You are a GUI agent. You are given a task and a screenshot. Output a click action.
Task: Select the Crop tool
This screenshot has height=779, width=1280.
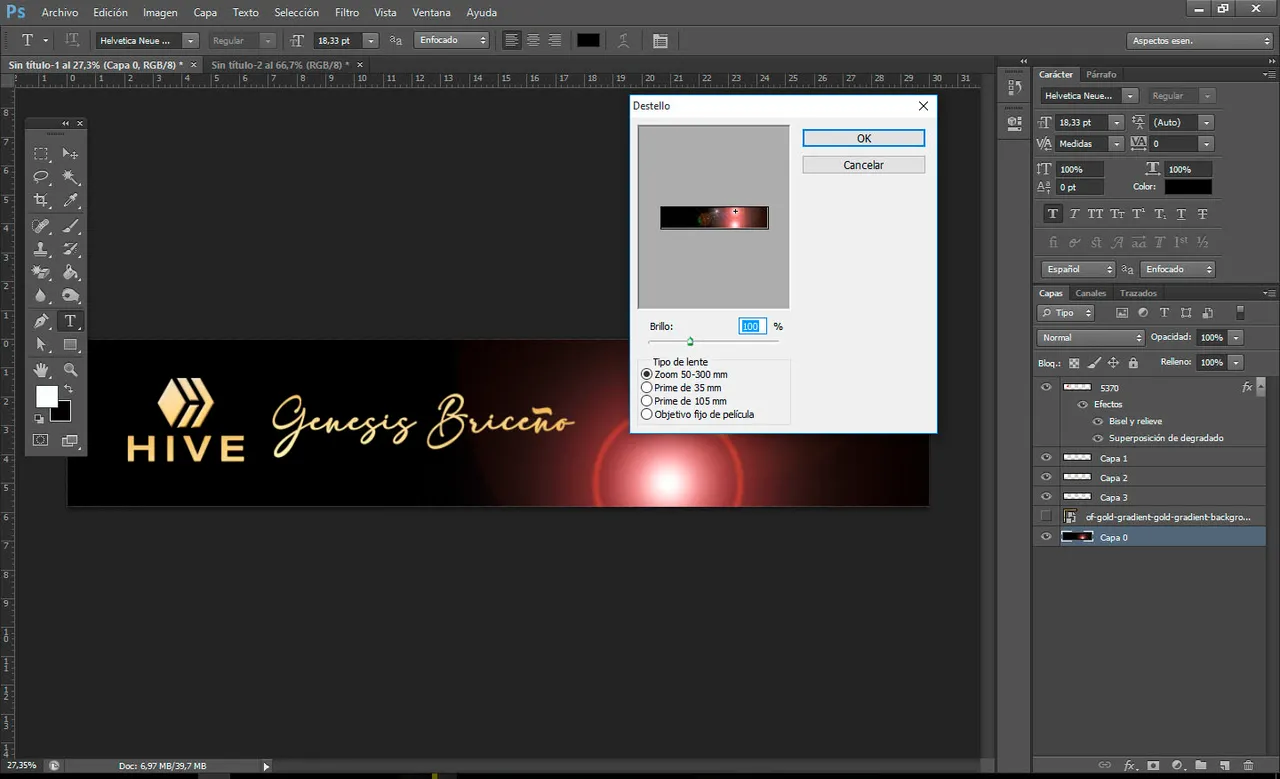coord(41,201)
